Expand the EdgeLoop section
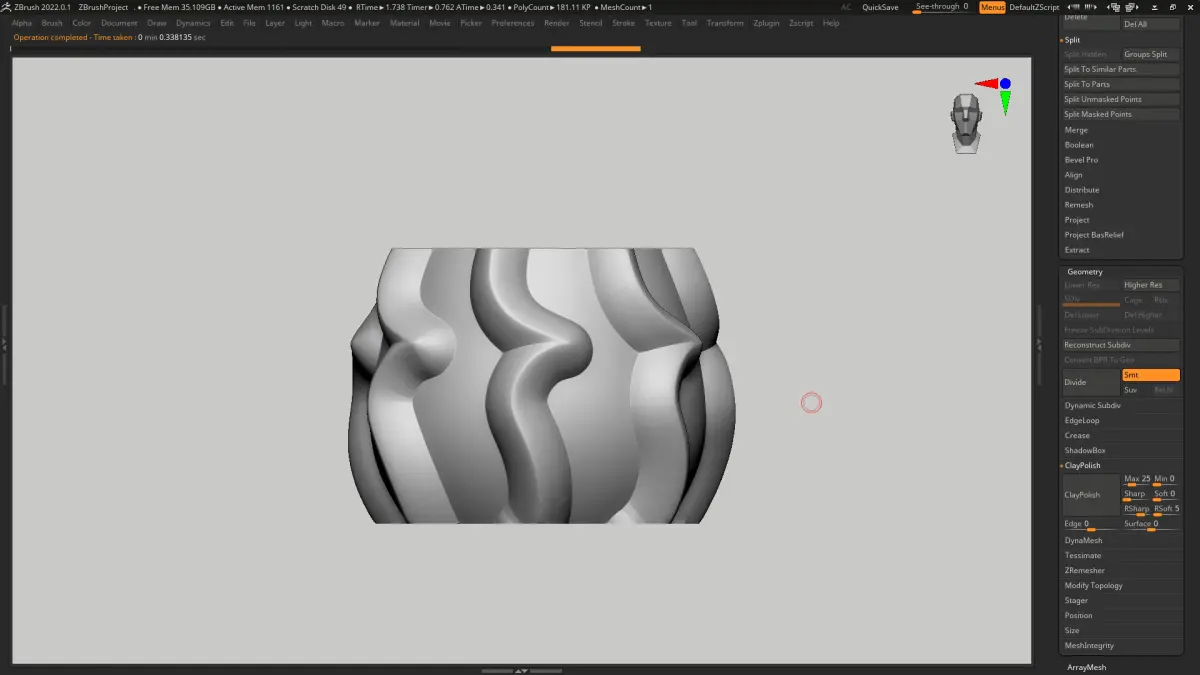 pyautogui.click(x=1082, y=420)
